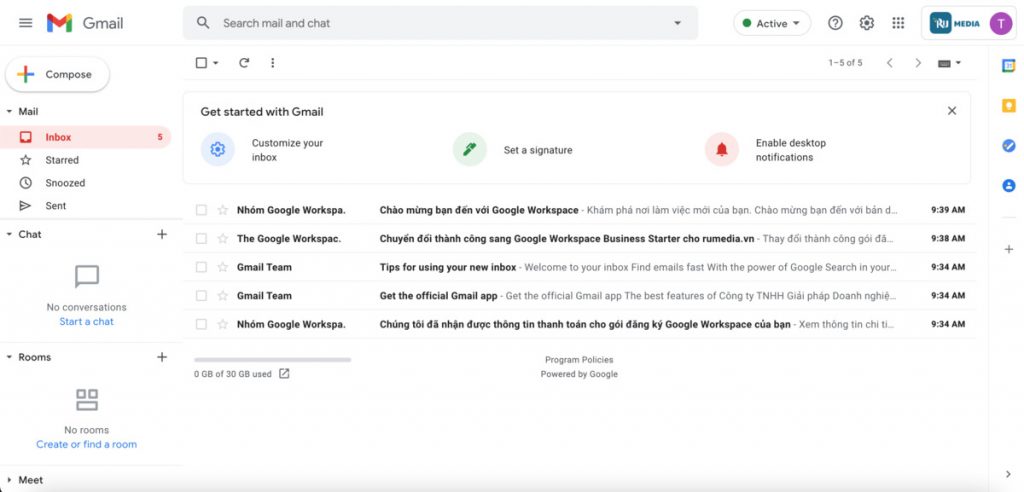Check the Chúng tôi đã nhận được email checkbox
The width and height of the screenshot is (1024, 492).
(201, 324)
